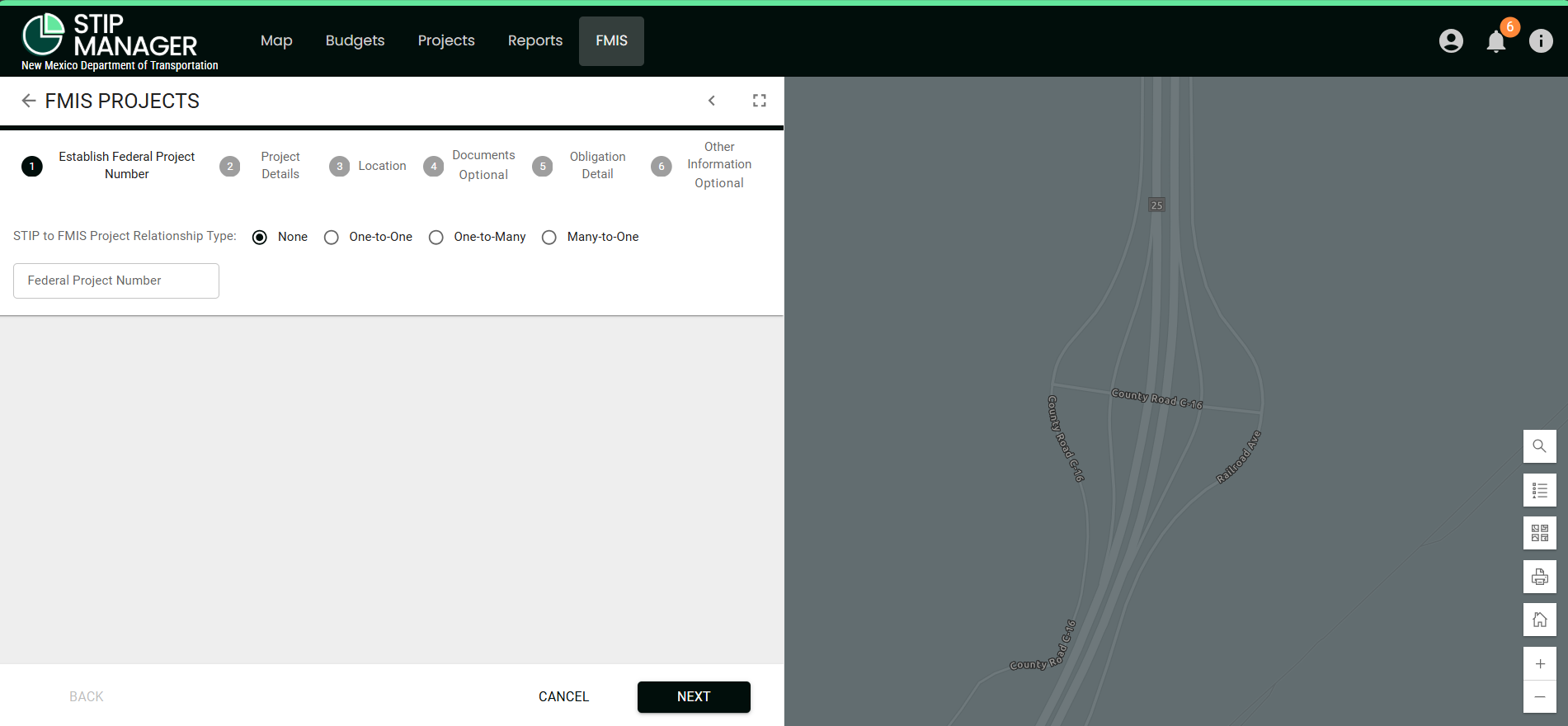Focus the Federal Project Number field
The width and height of the screenshot is (1568, 726).
coord(116,280)
